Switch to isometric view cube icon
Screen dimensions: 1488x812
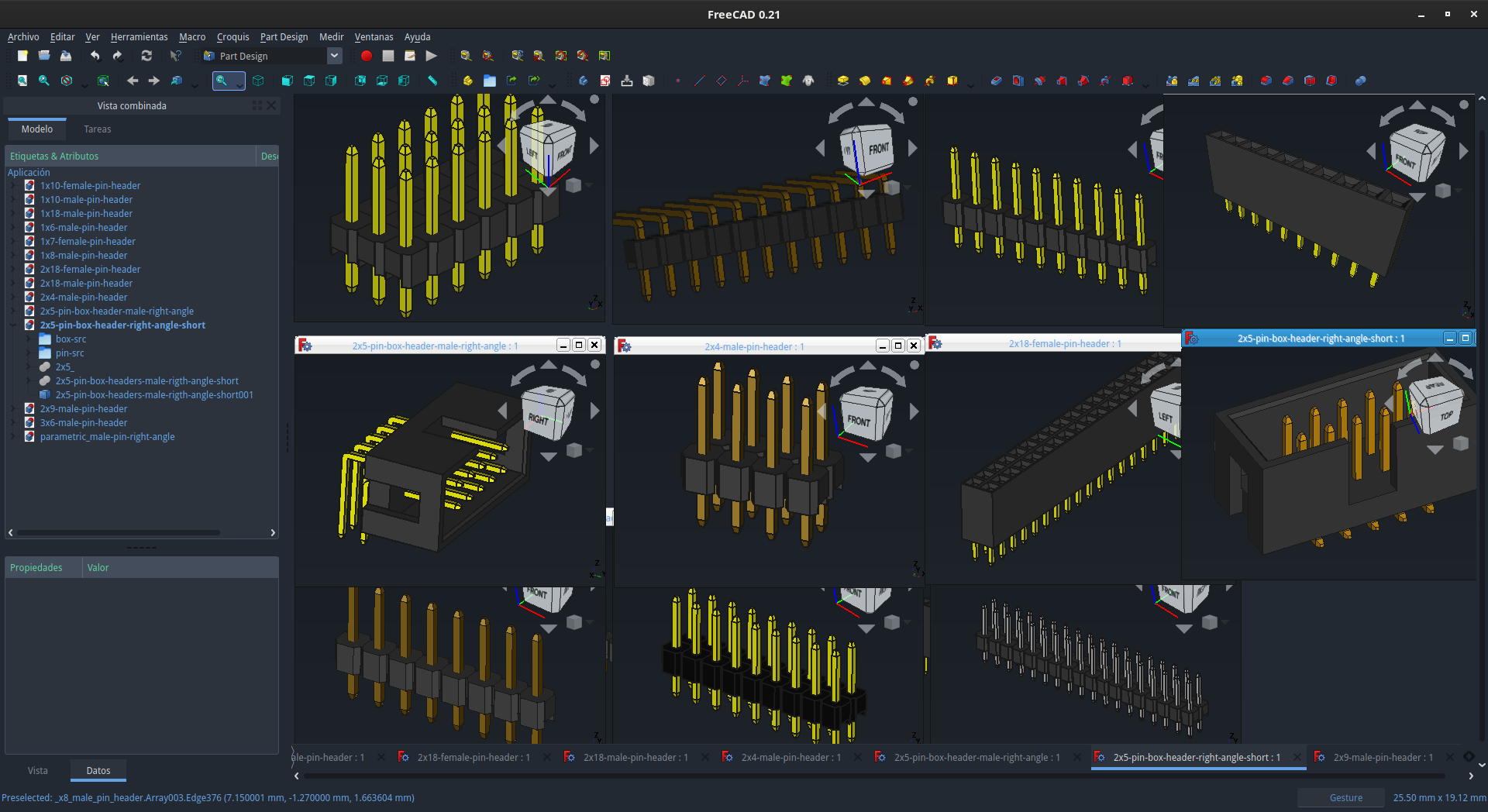click(x=258, y=81)
